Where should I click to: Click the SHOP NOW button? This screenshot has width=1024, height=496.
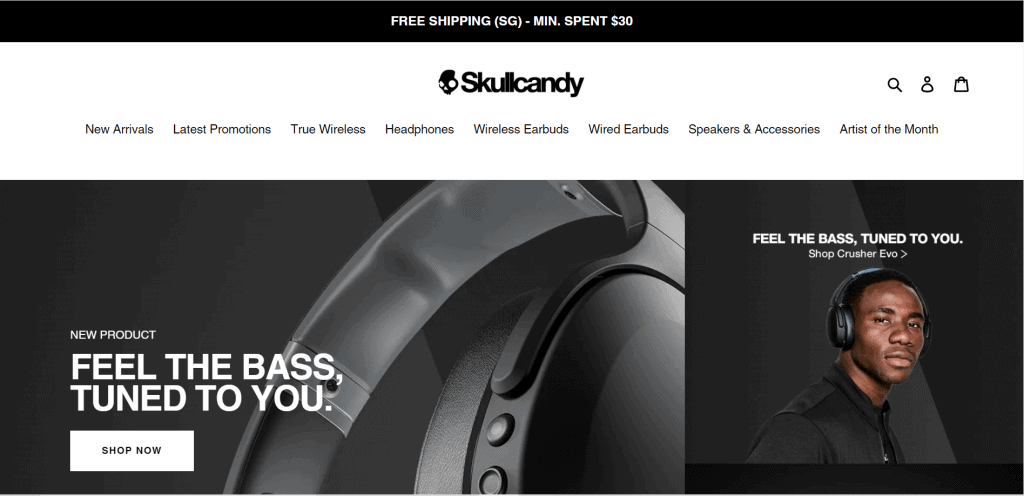132,450
